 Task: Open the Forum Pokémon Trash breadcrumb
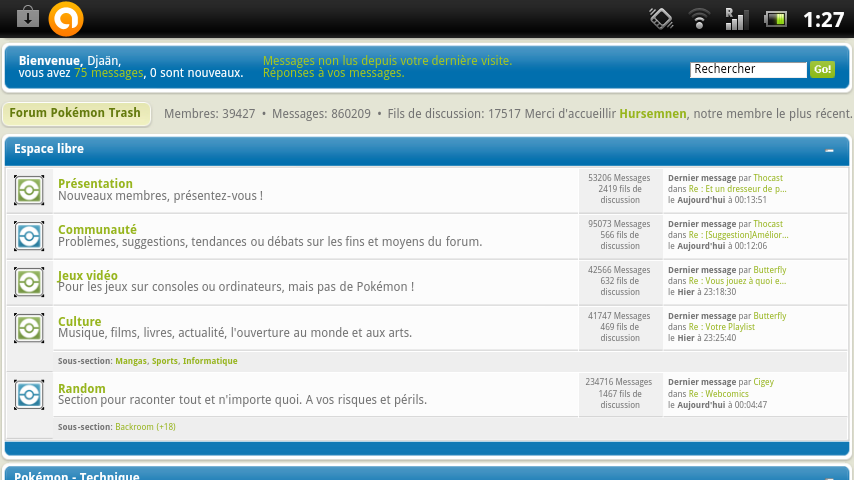click(x=76, y=113)
